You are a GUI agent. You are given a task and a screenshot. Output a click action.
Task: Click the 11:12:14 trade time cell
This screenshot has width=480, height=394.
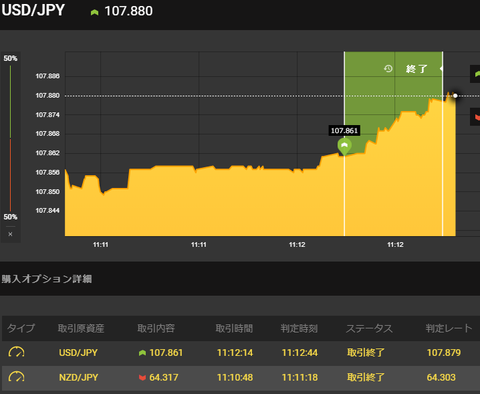pyautogui.click(x=235, y=353)
